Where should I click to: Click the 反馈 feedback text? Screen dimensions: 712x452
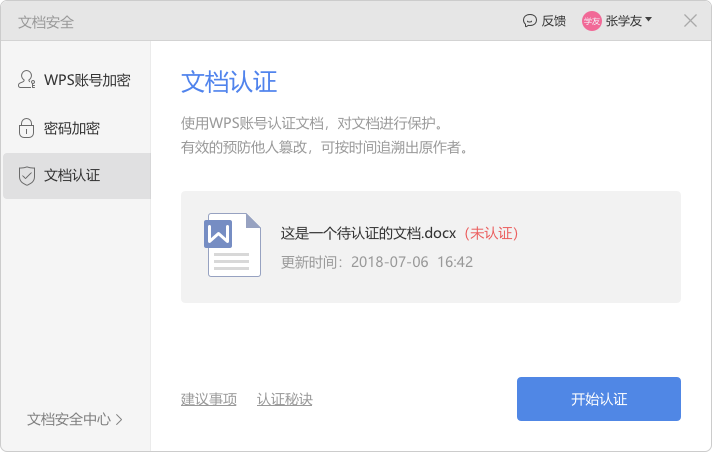coord(553,21)
